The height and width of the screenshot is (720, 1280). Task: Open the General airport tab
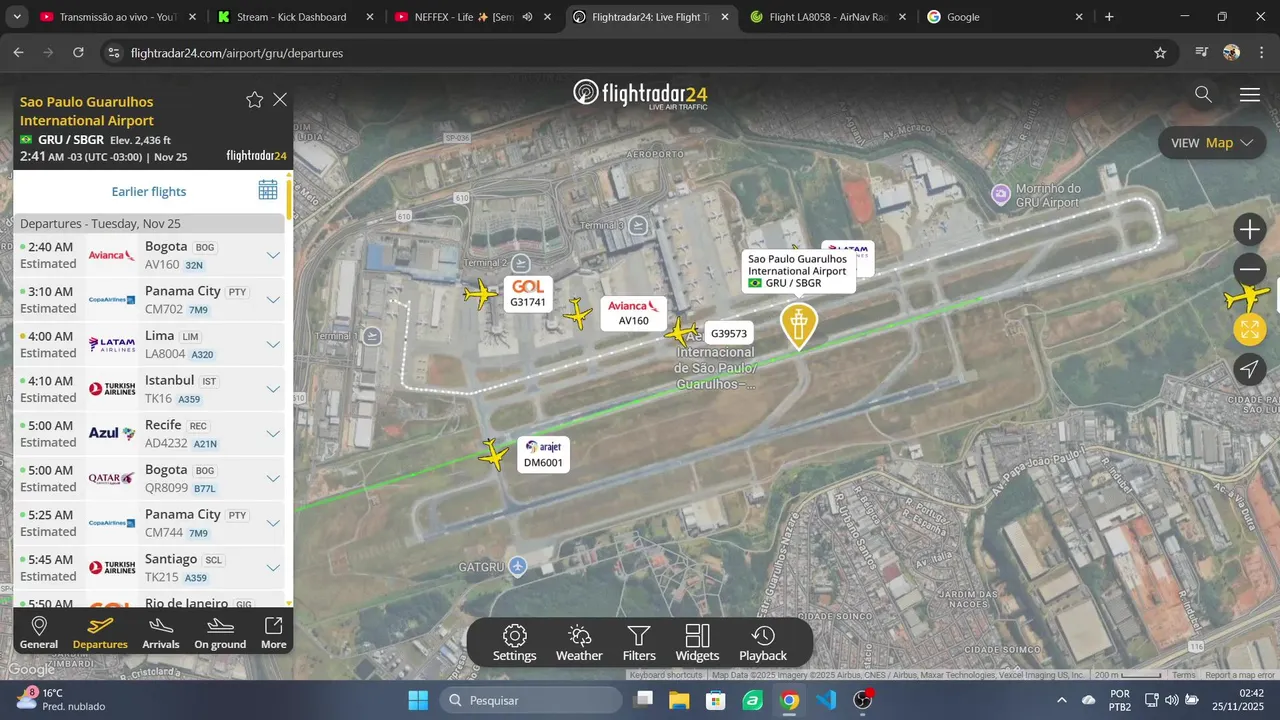pyautogui.click(x=39, y=633)
